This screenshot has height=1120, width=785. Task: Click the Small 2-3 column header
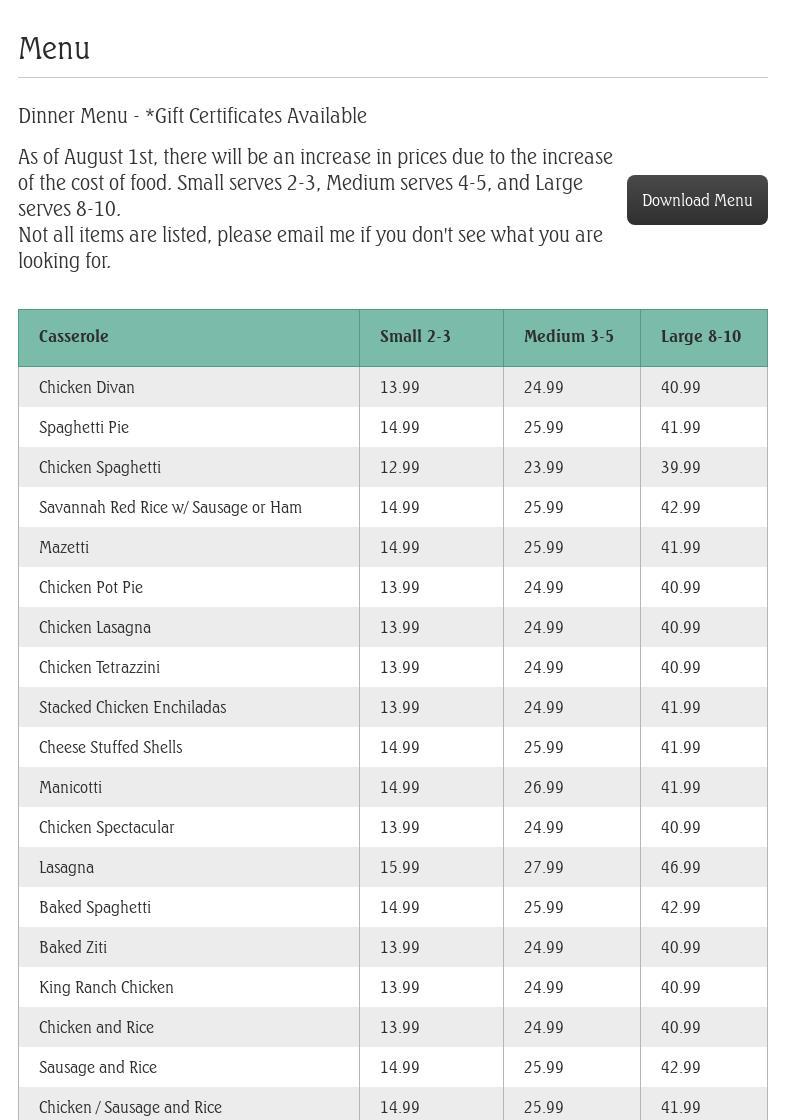pos(415,337)
